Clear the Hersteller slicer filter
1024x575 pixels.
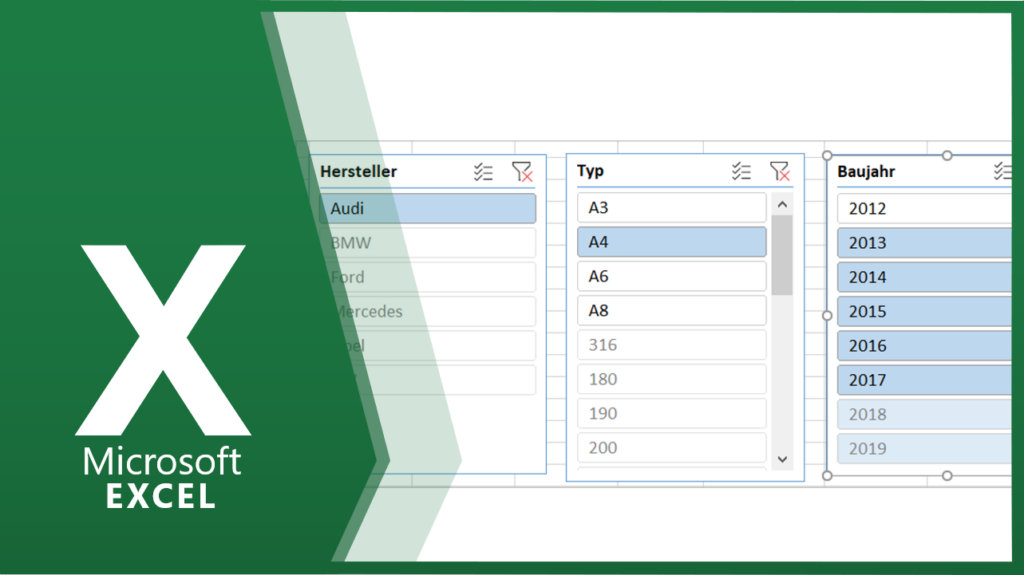pyautogui.click(x=522, y=172)
